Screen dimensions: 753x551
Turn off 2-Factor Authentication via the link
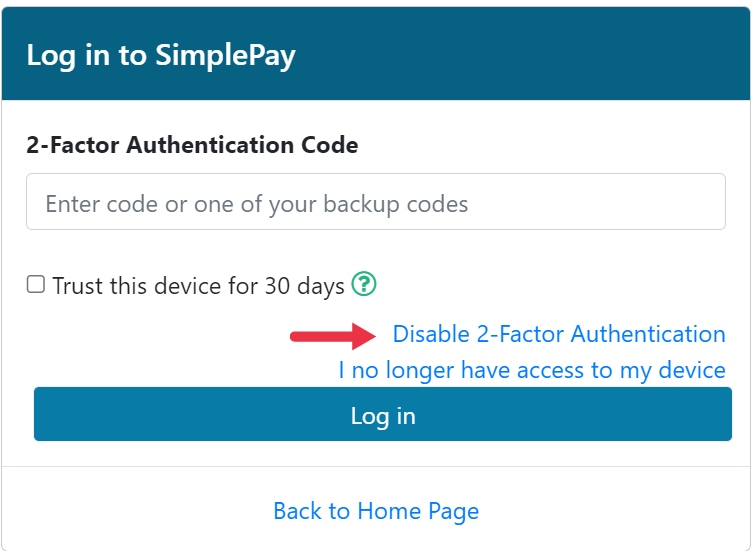click(x=558, y=334)
